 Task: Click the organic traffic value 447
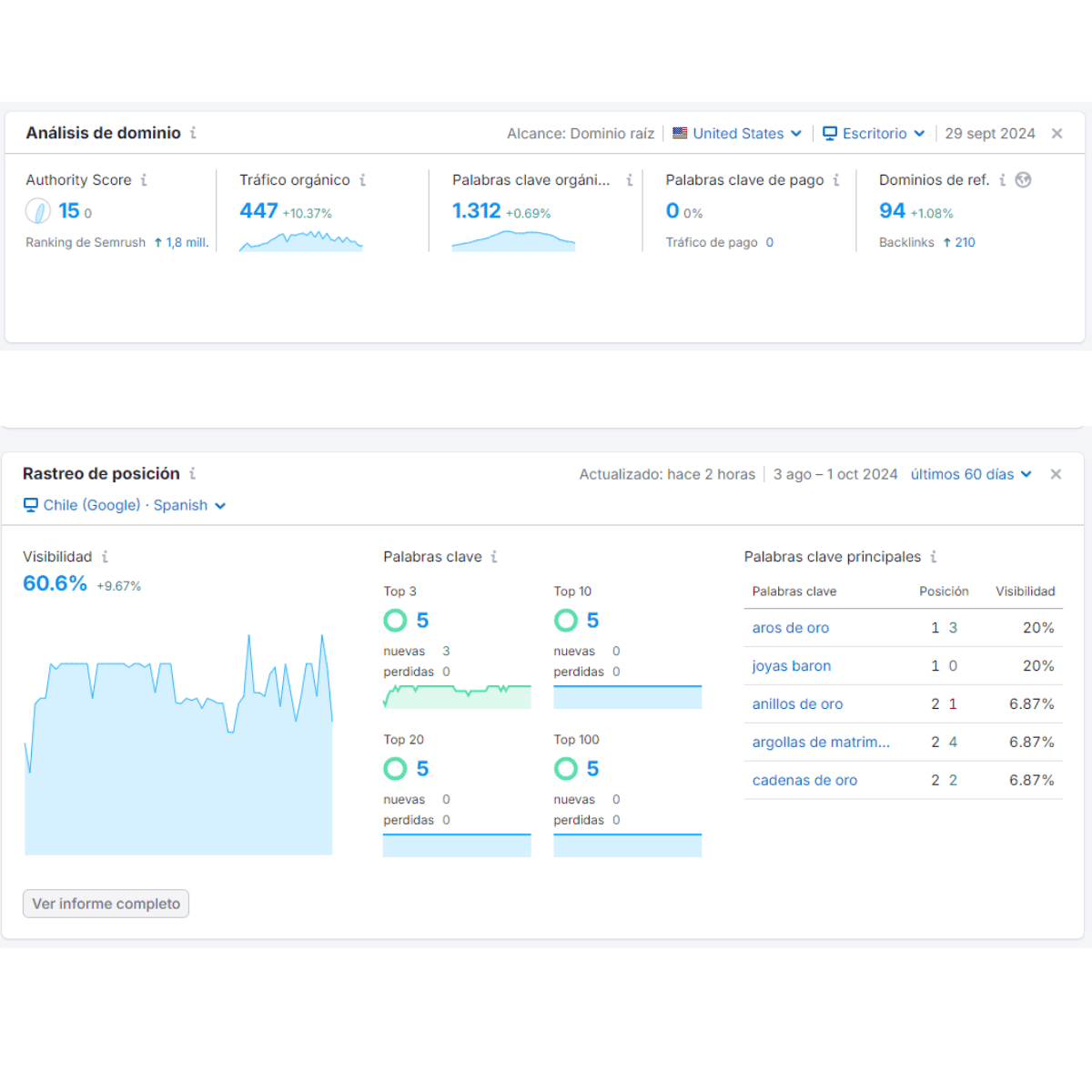(x=258, y=211)
